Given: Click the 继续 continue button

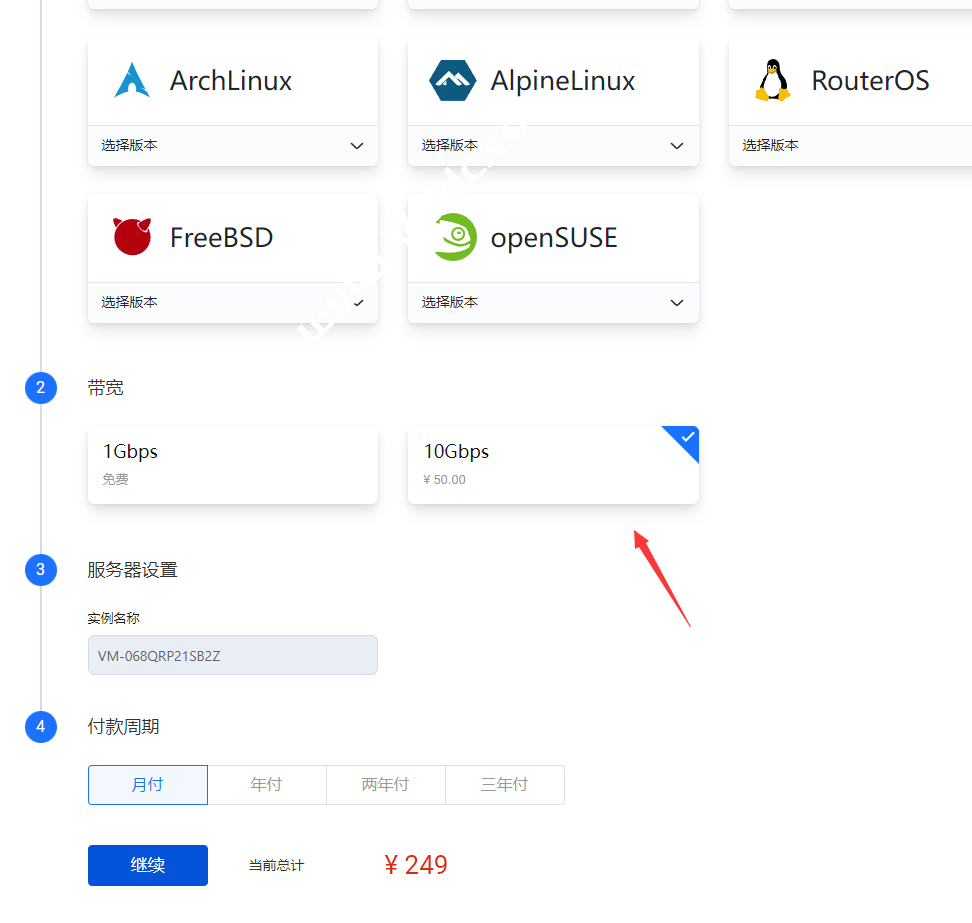Looking at the screenshot, I should tap(148, 865).
